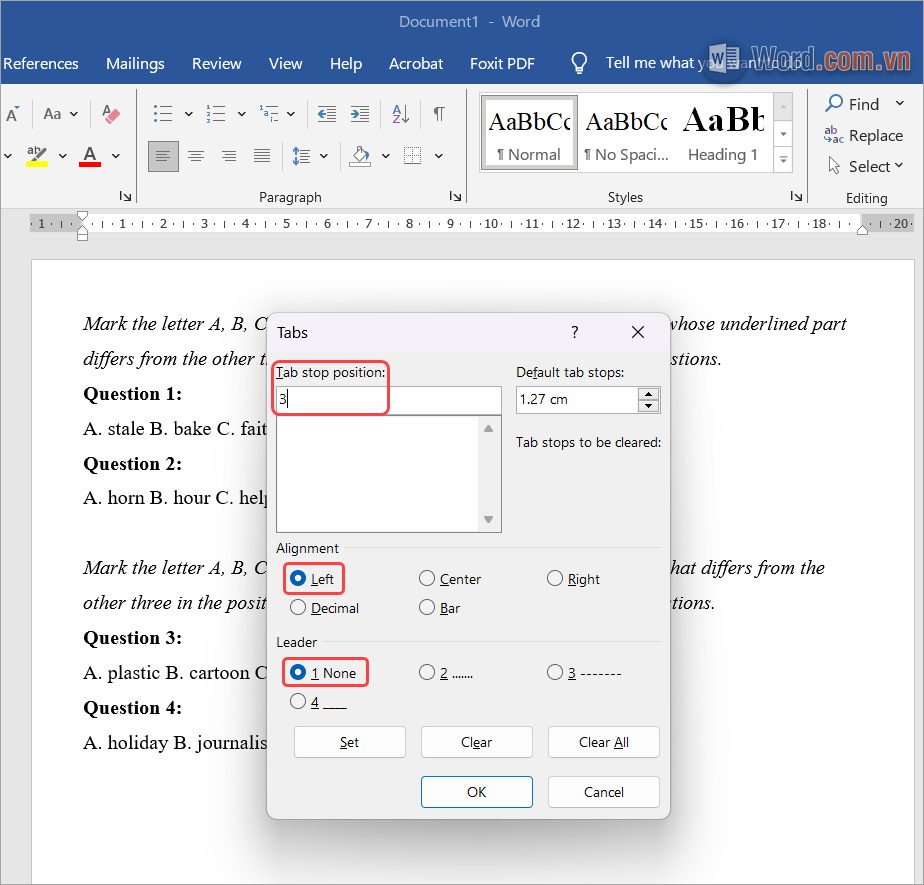Screen dimensions: 924x885
Task: Select Center alignment radio button
Action: (427, 579)
